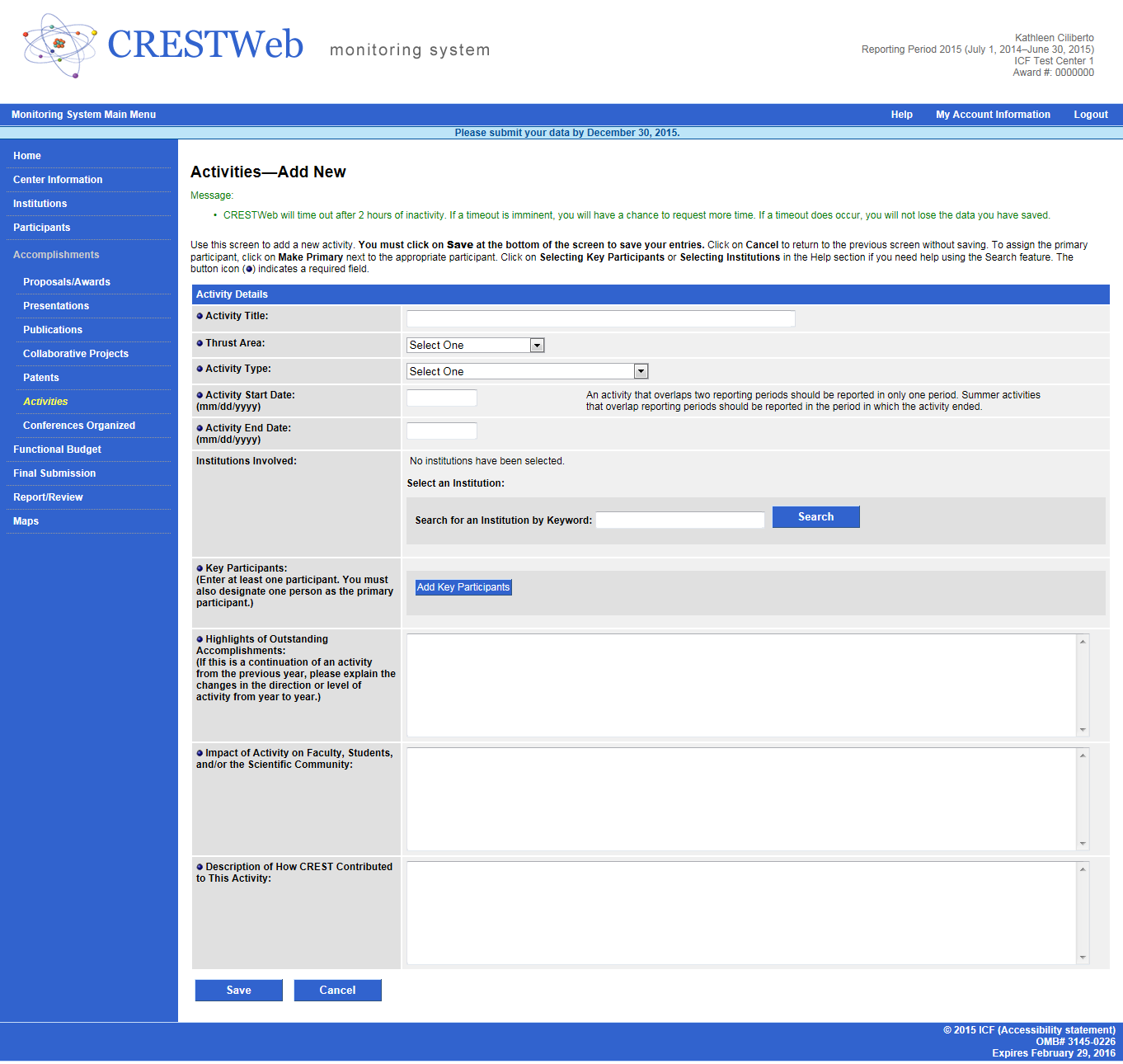Focus the Activity End Date field
The width and height of the screenshot is (1123, 1064).
point(442,431)
